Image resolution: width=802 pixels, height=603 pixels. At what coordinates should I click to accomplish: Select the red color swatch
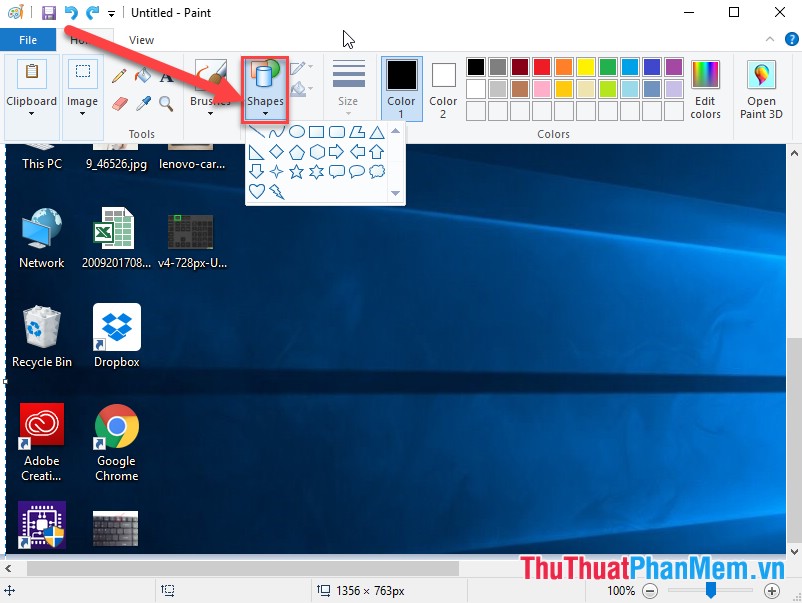[541, 67]
